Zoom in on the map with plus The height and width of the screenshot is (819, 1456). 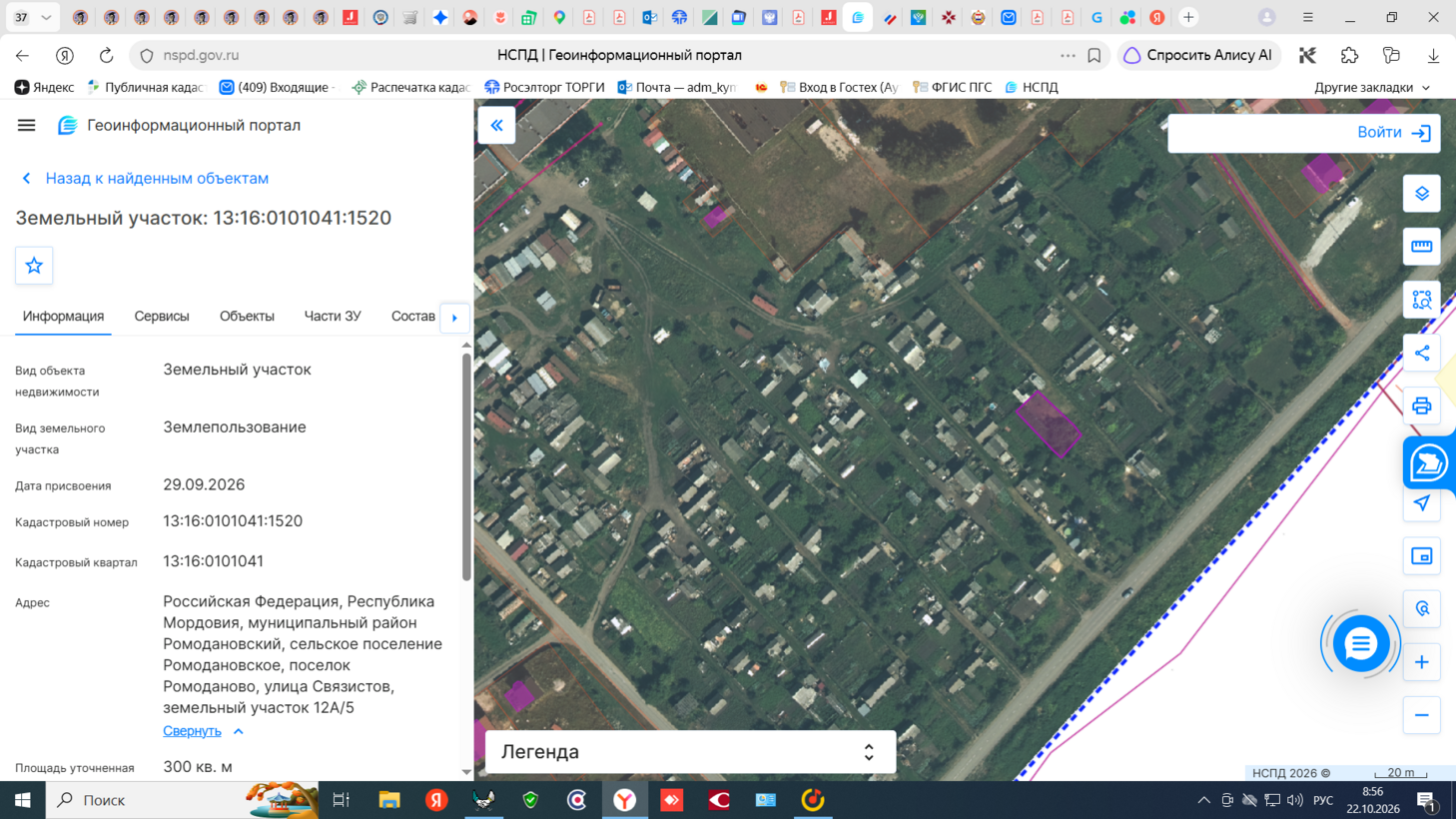tap(1421, 662)
